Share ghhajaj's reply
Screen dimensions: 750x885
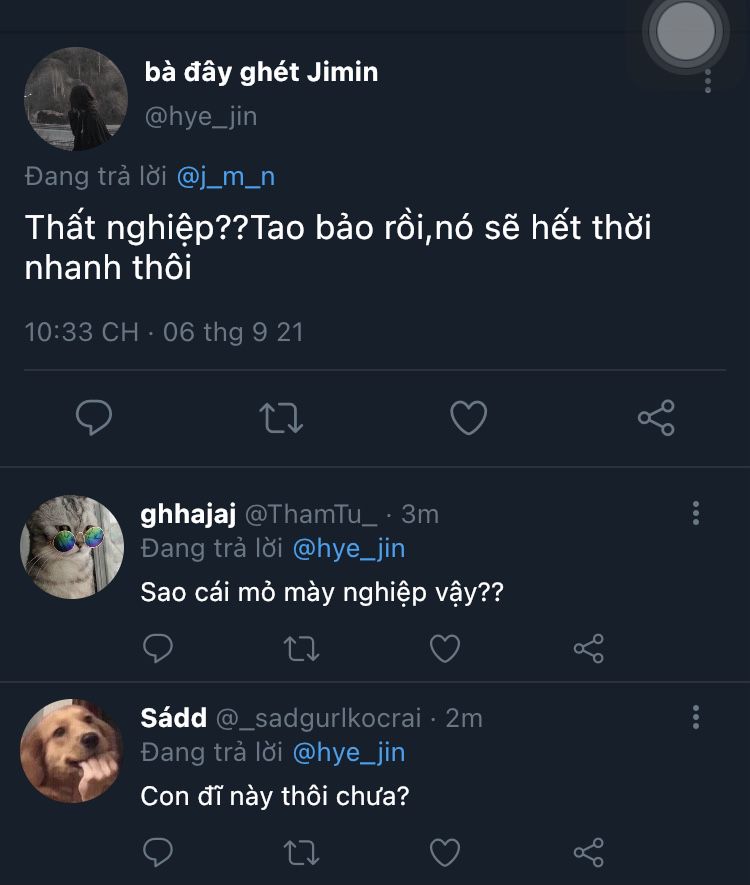pos(589,649)
